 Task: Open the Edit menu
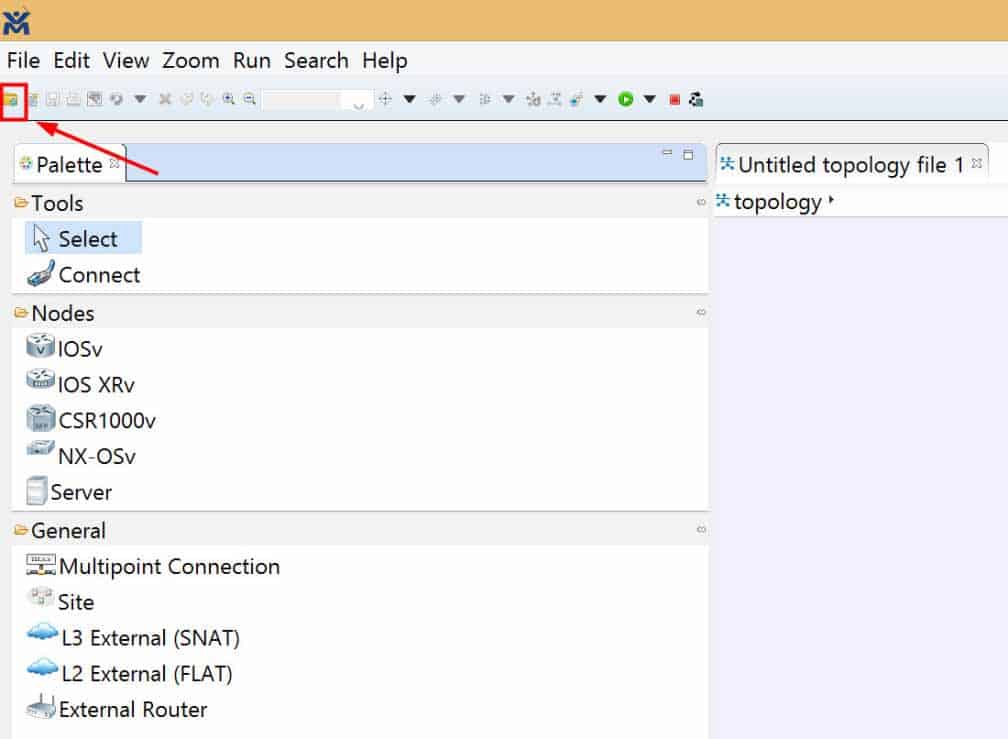tap(71, 60)
